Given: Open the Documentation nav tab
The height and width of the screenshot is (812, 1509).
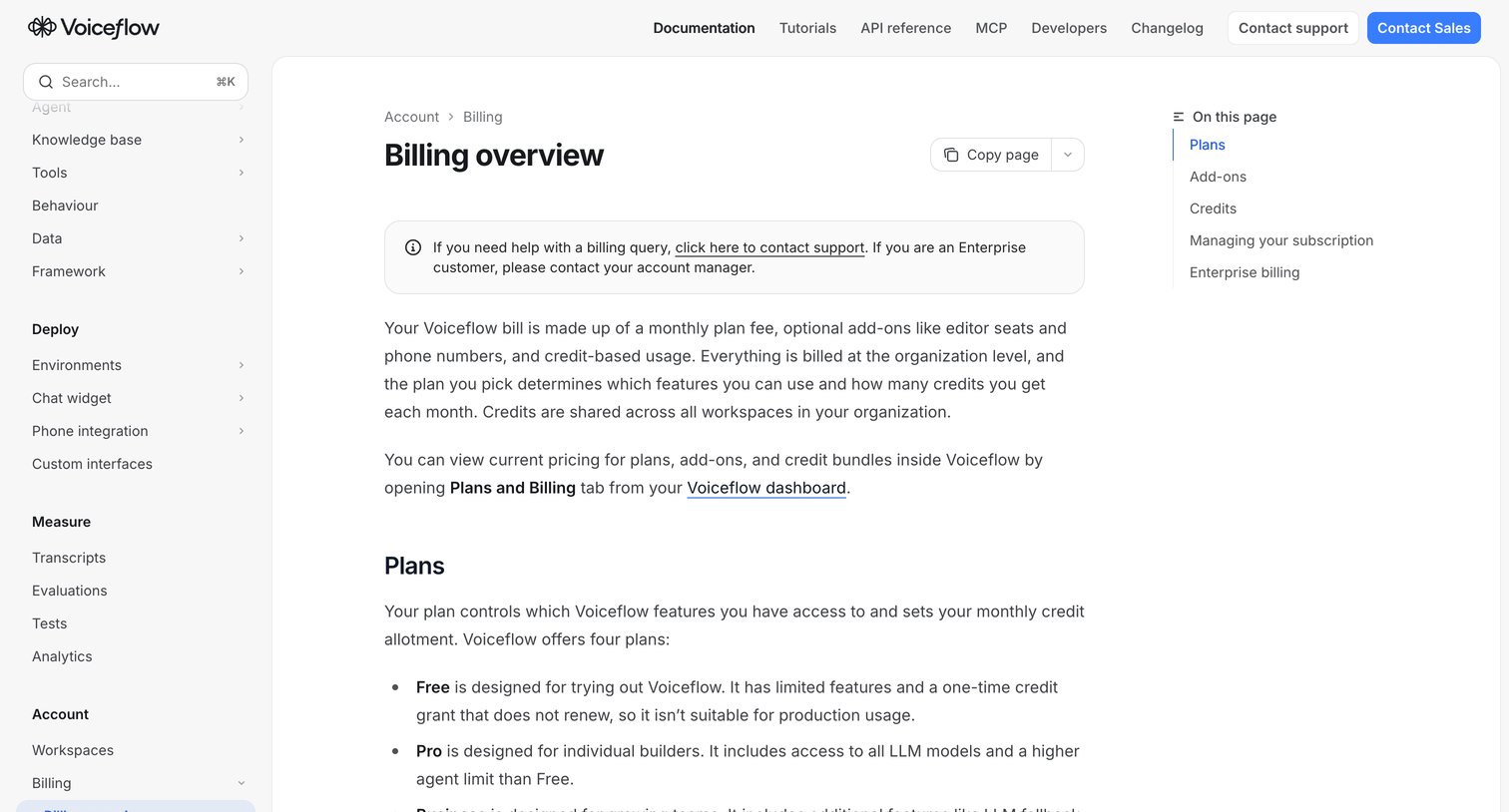Looking at the screenshot, I should pos(704,28).
